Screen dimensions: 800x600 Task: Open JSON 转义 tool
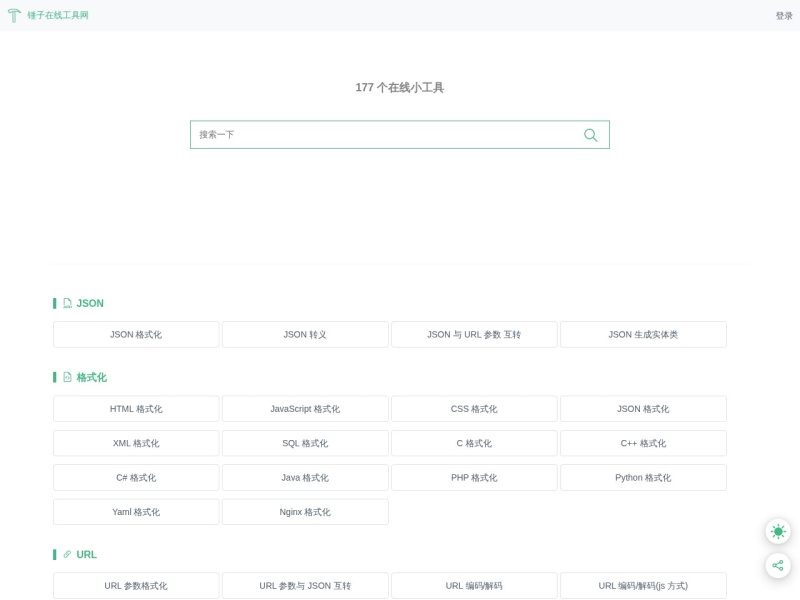pyautogui.click(x=305, y=335)
